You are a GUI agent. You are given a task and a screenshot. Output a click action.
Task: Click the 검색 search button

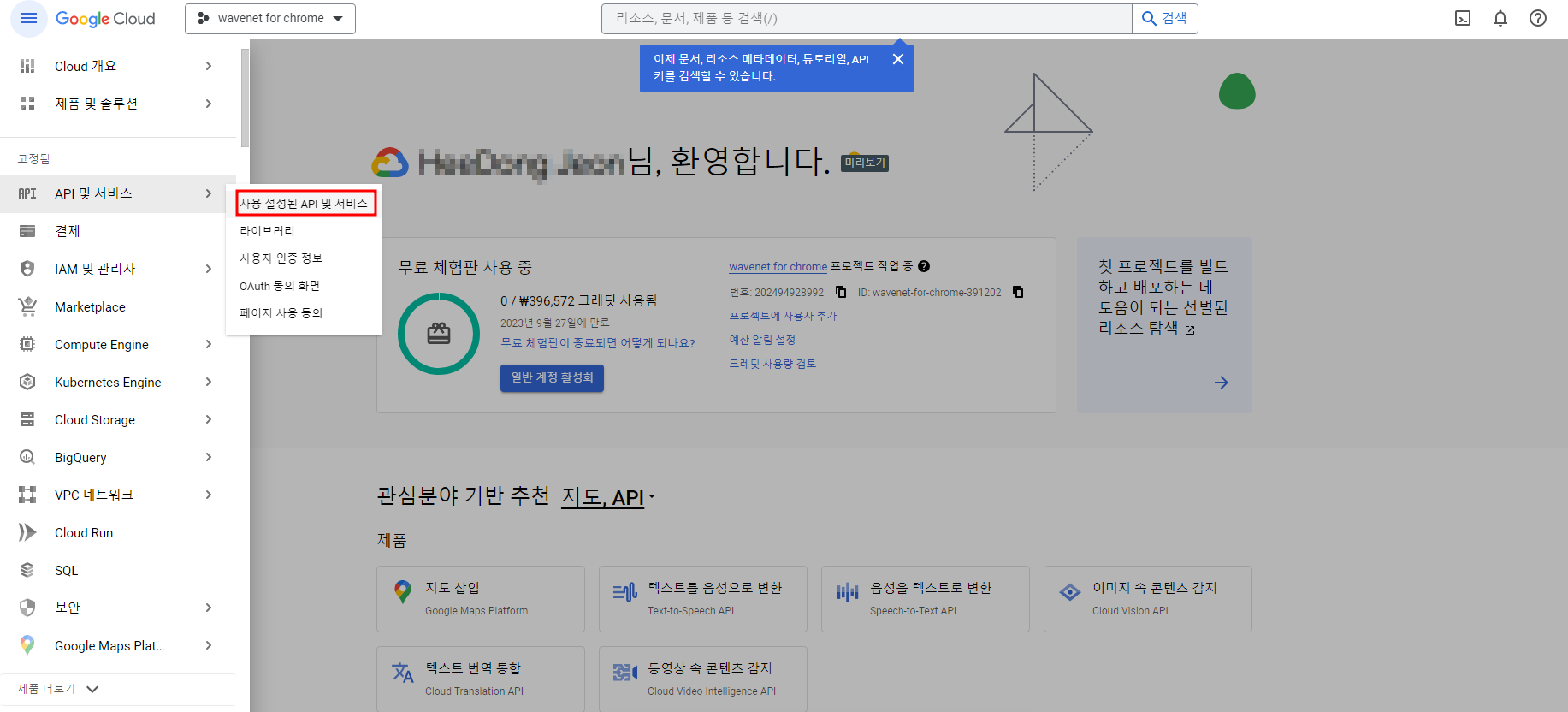pos(1165,18)
